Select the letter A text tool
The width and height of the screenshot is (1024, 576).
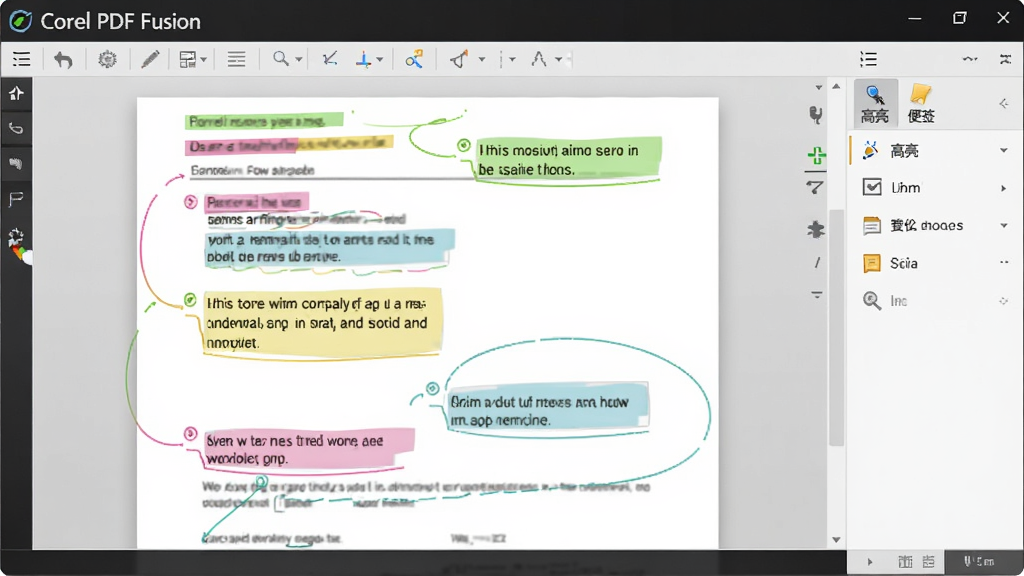[539, 59]
